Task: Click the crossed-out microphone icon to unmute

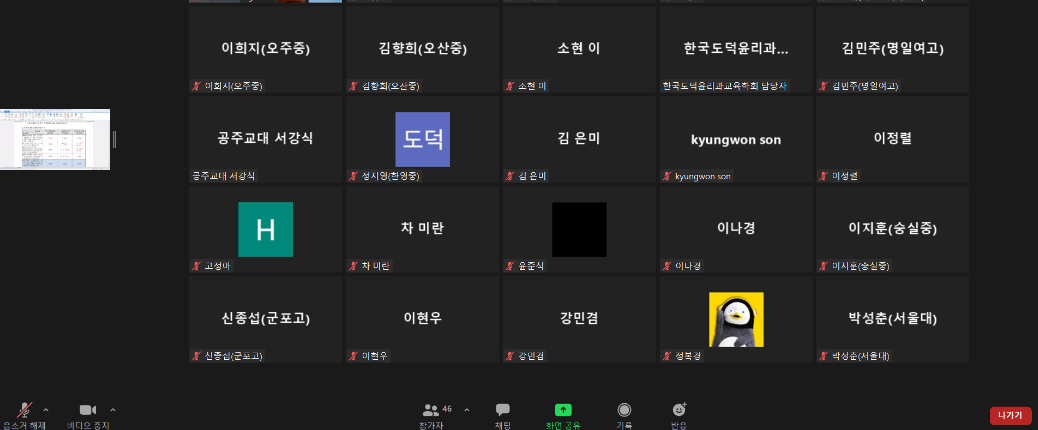Action: pos(24,410)
